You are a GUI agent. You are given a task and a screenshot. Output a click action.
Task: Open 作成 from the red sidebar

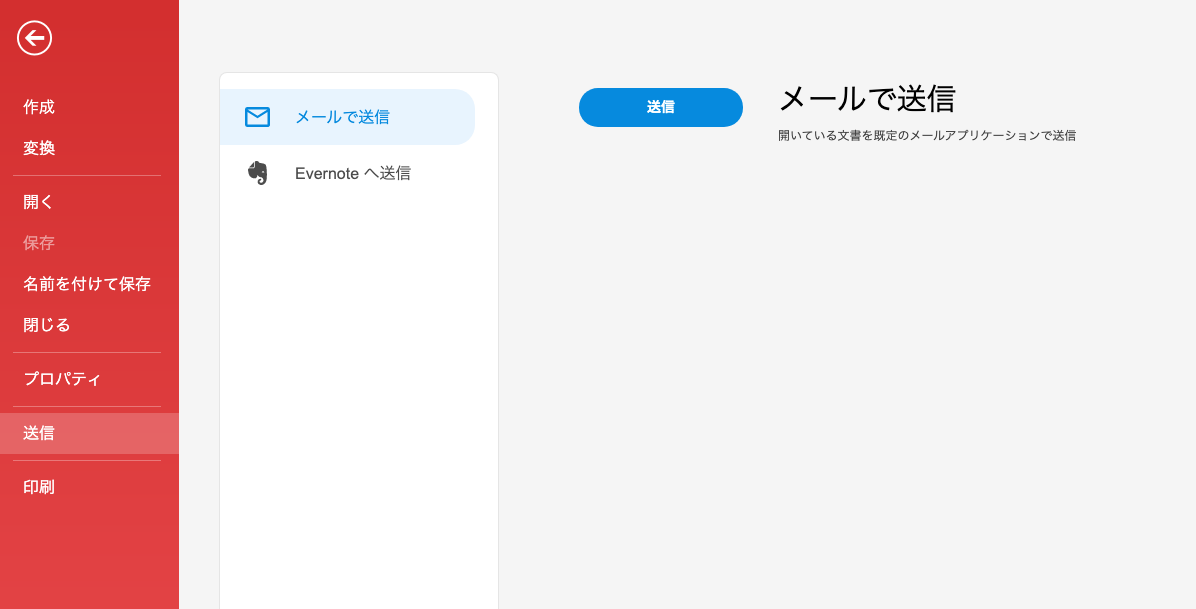pyautogui.click(x=37, y=107)
